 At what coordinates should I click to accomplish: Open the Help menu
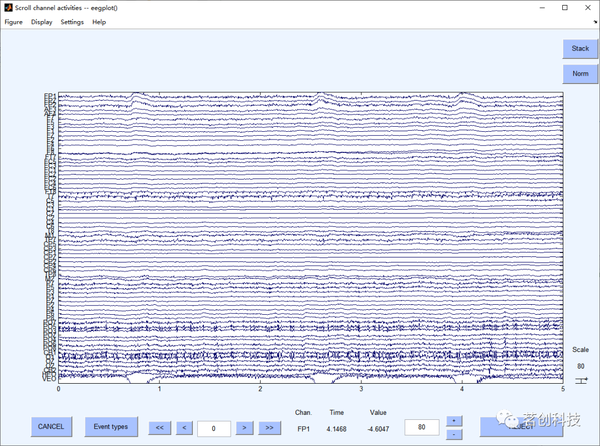(x=99, y=21)
